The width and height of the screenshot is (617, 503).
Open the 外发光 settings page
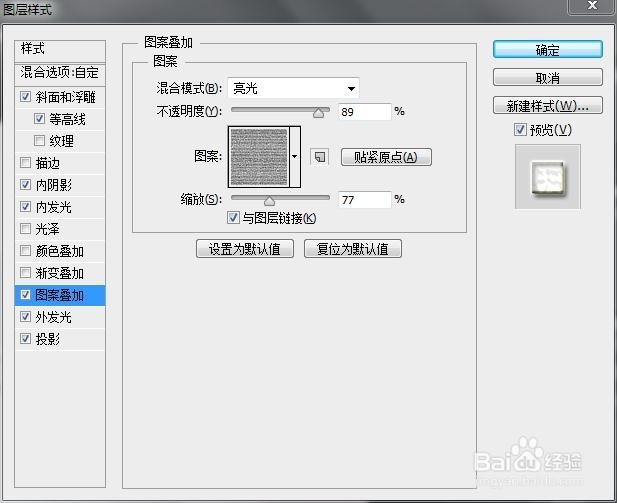point(54,317)
